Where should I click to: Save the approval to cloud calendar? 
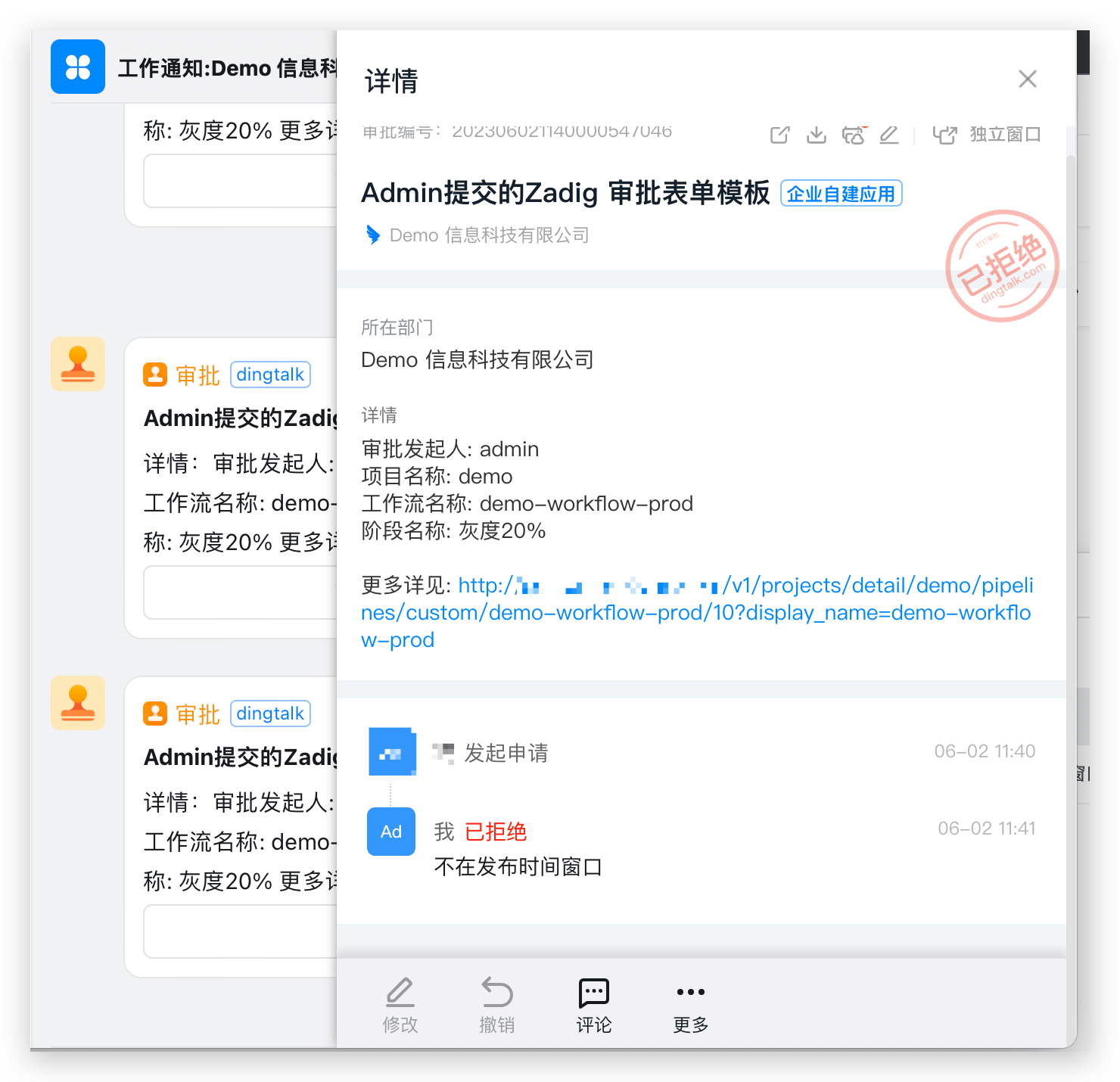(x=854, y=134)
